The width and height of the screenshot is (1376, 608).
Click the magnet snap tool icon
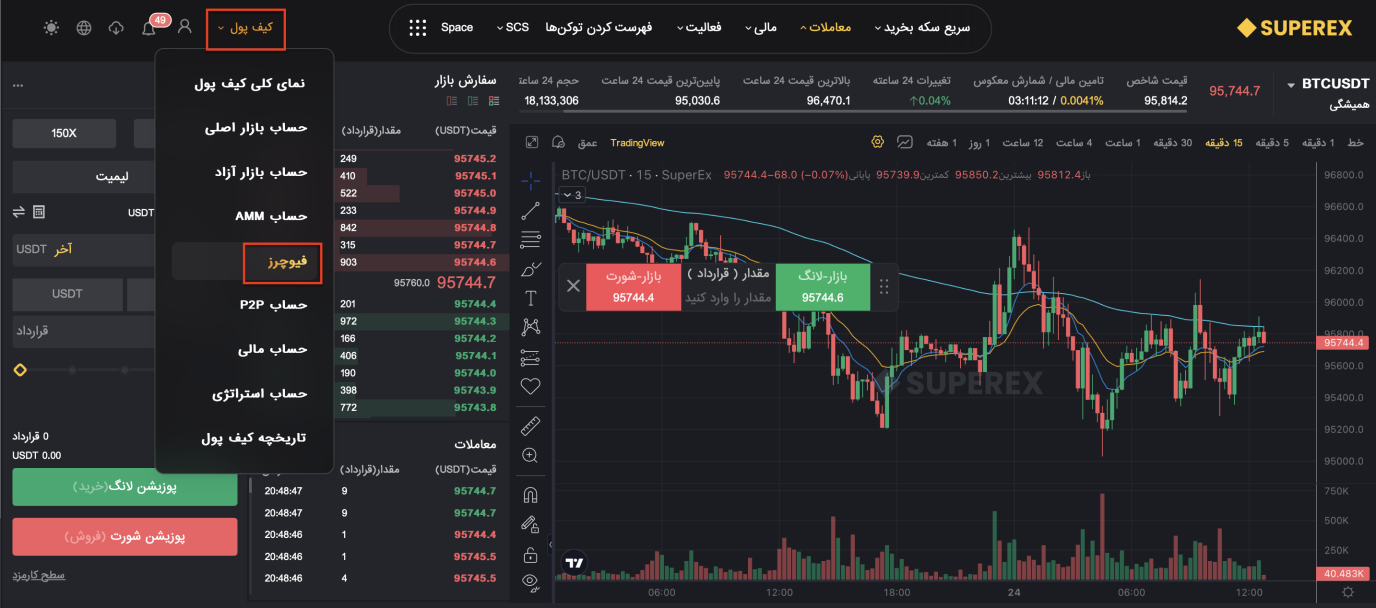pyautogui.click(x=531, y=495)
